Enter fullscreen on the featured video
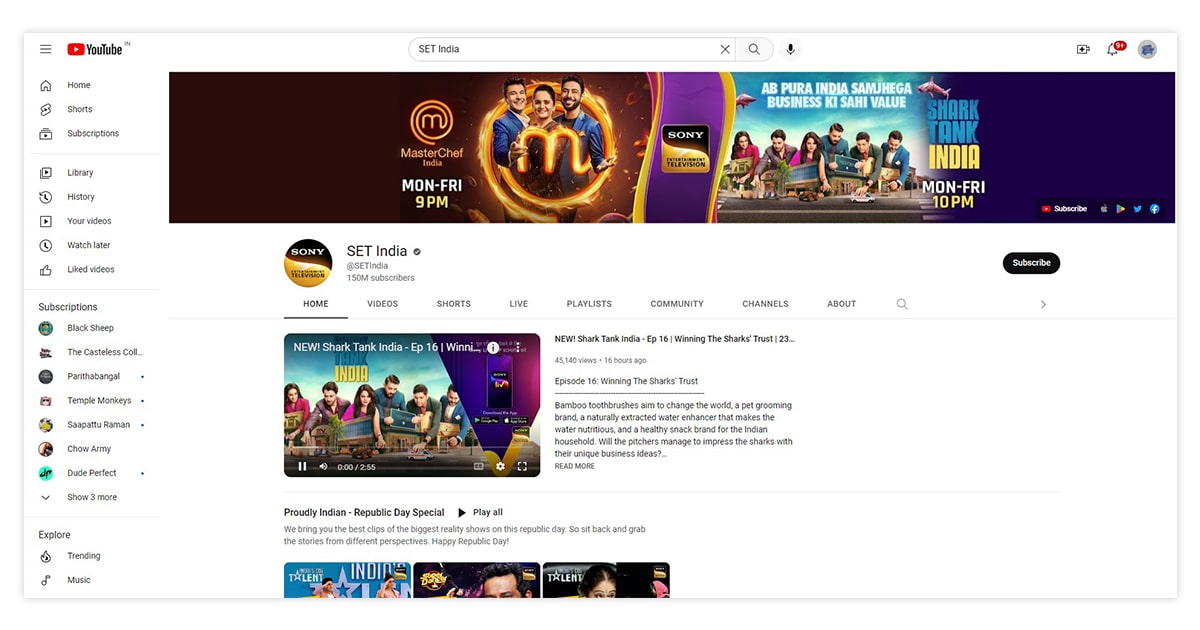Screen dimensions: 1200x630 (x=522, y=466)
